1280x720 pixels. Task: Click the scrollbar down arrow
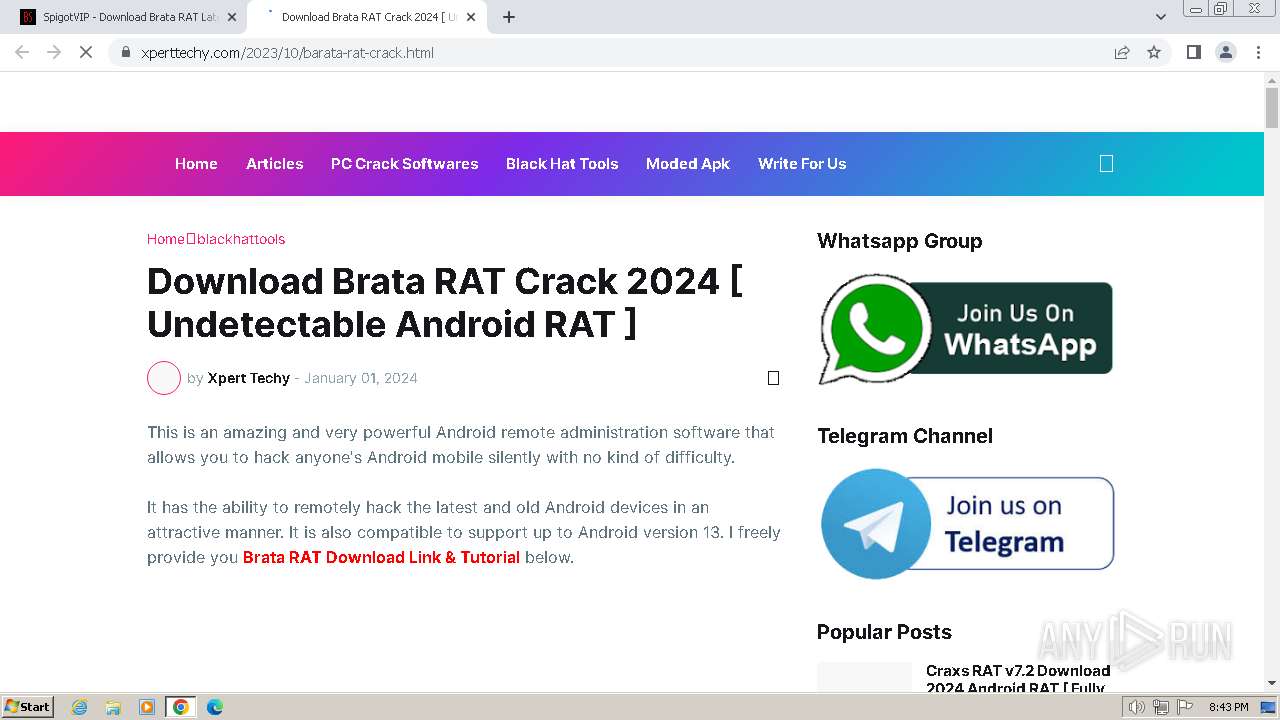pyautogui.click(x=1272, y=683)
